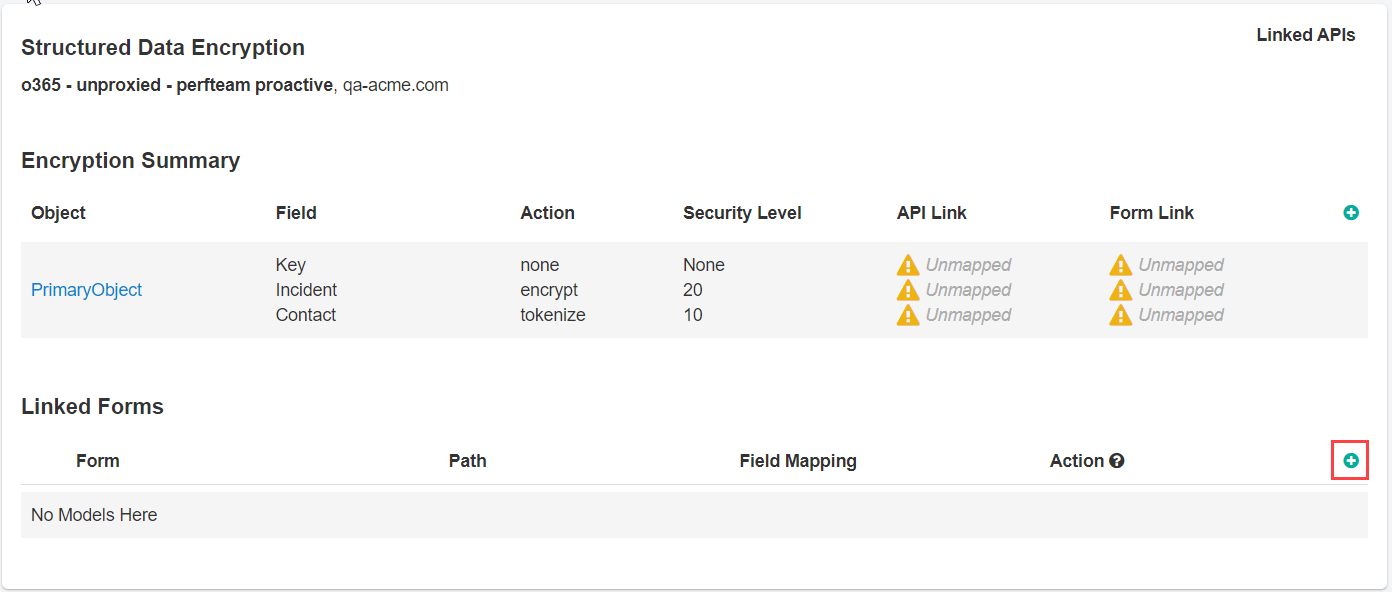
Task: Click the warning icon for Key API Link
Action: point(908,265)
